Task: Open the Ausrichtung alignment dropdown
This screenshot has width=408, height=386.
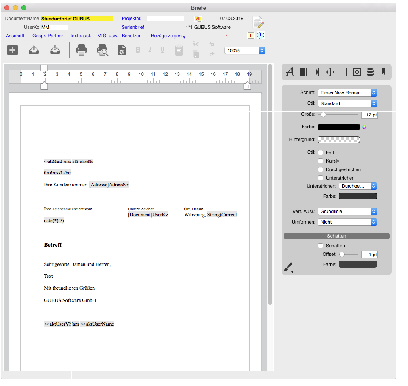Action: (347, 211)
